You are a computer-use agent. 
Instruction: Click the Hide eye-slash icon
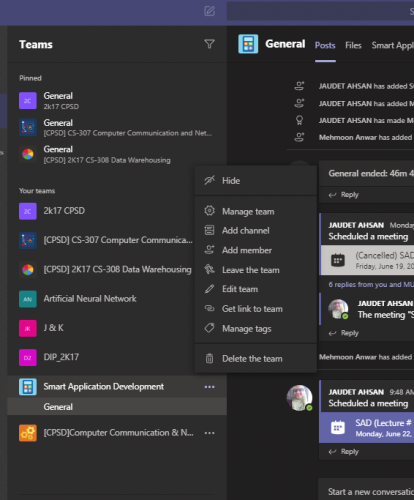pos(209,180)
